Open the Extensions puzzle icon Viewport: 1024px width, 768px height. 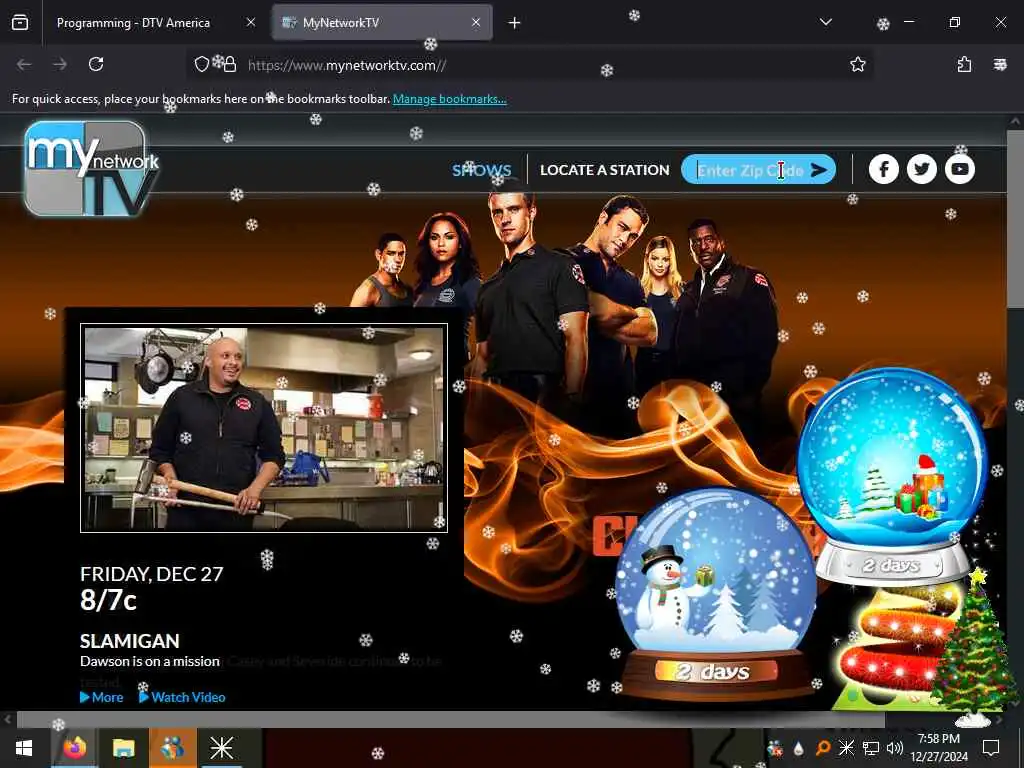click(964, 64)
